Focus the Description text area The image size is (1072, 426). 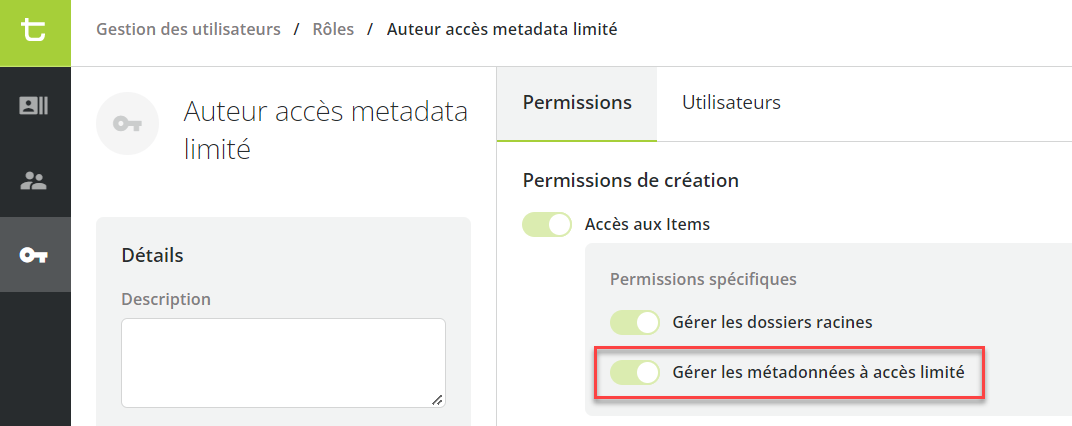(284, 363)
